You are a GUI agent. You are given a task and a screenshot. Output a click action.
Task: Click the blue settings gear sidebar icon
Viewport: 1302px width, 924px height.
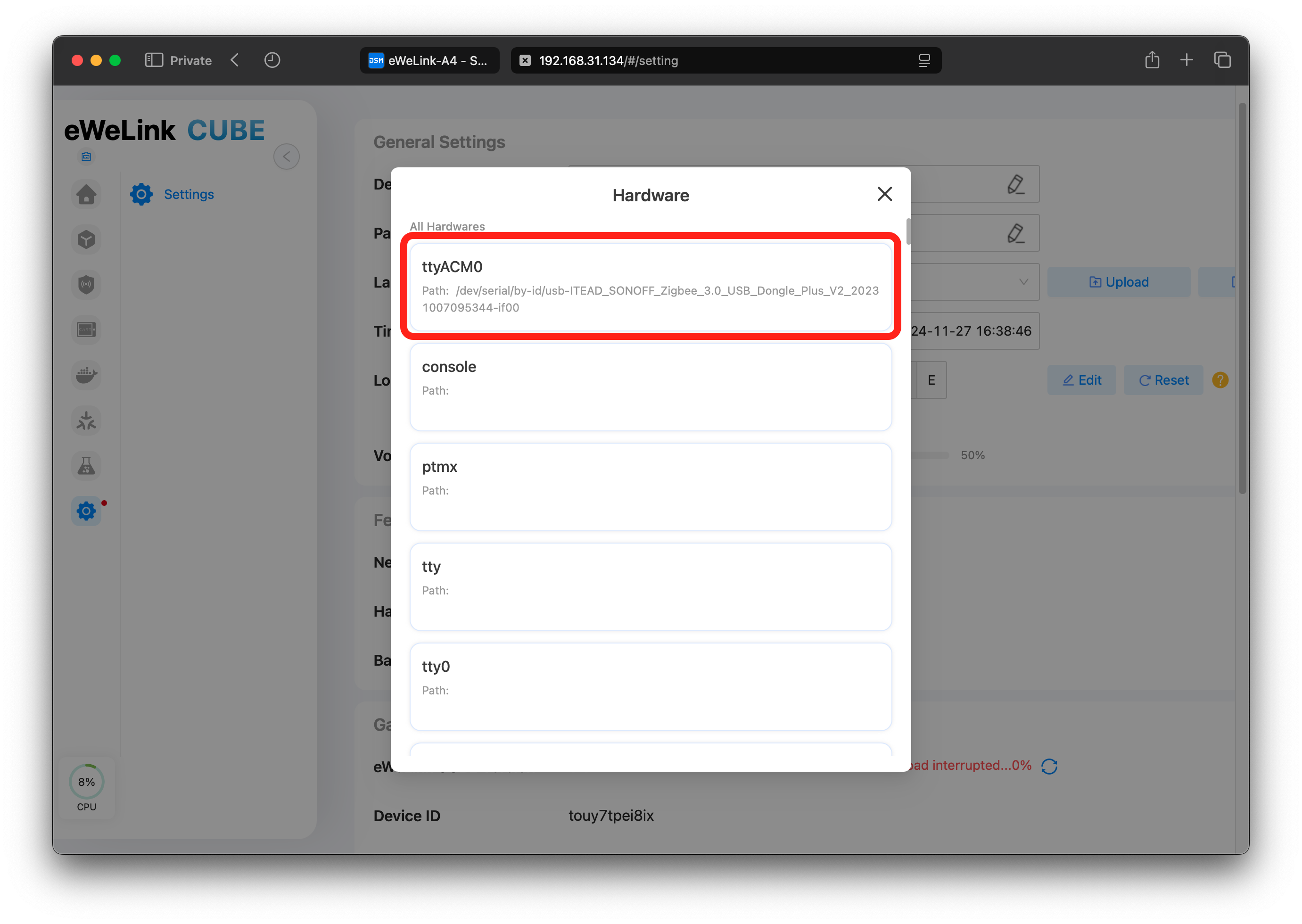(86, 511)
